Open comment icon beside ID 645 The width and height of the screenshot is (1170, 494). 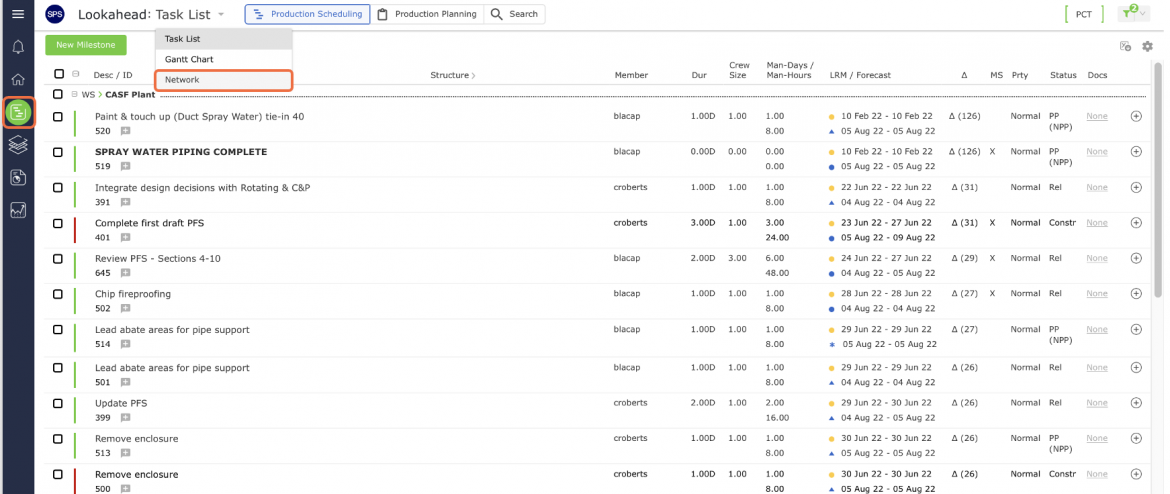pyautogui.click(x=125, y=273)
